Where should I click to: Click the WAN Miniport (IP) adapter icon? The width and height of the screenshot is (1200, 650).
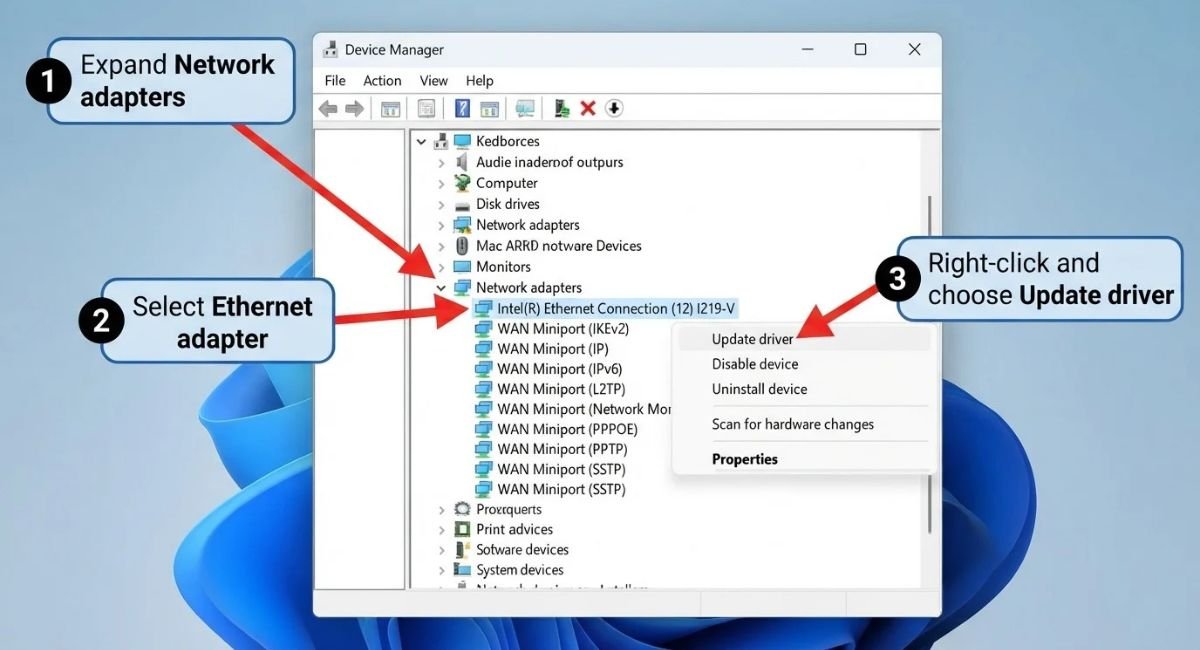click(x=484, y=349)
